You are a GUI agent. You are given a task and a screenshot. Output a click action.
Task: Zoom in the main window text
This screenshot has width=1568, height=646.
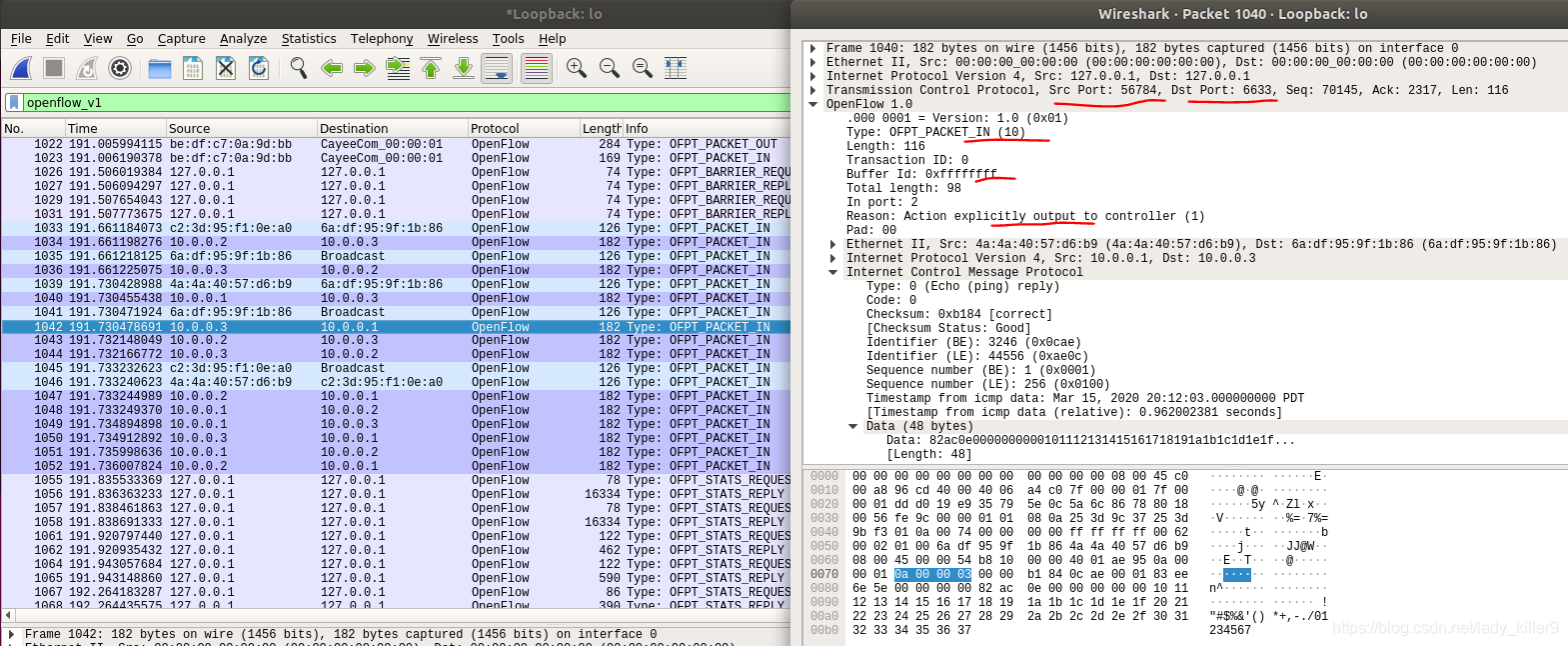click(576, 68)
